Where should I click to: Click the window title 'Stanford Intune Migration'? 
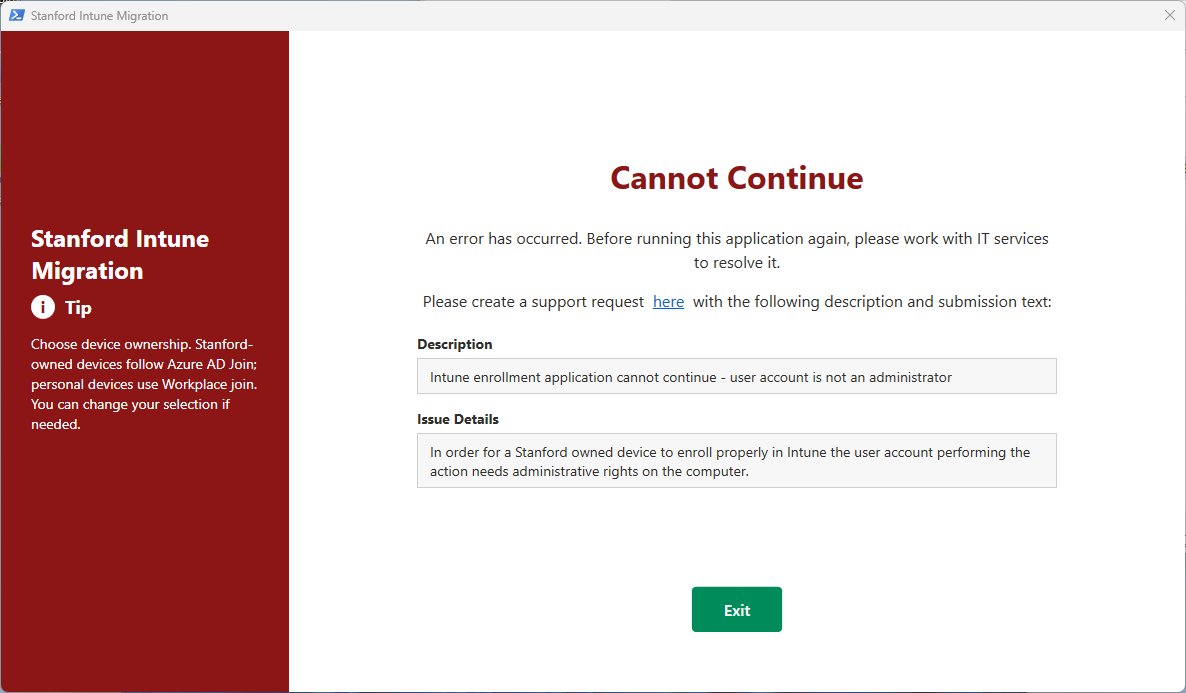pos(99,16)
